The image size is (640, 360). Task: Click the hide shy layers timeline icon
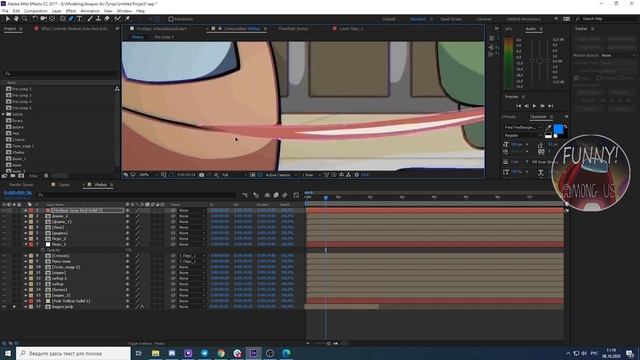point(267,196)
